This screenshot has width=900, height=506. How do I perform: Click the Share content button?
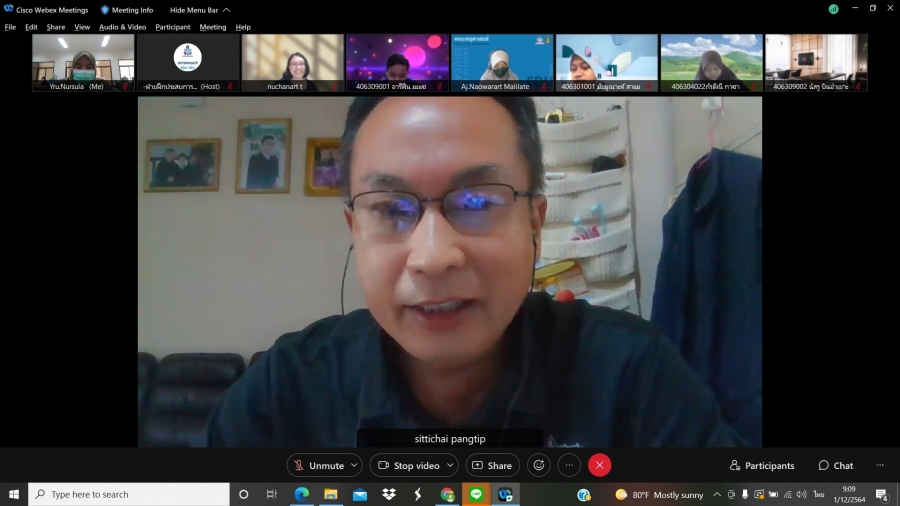coord(492,465)
